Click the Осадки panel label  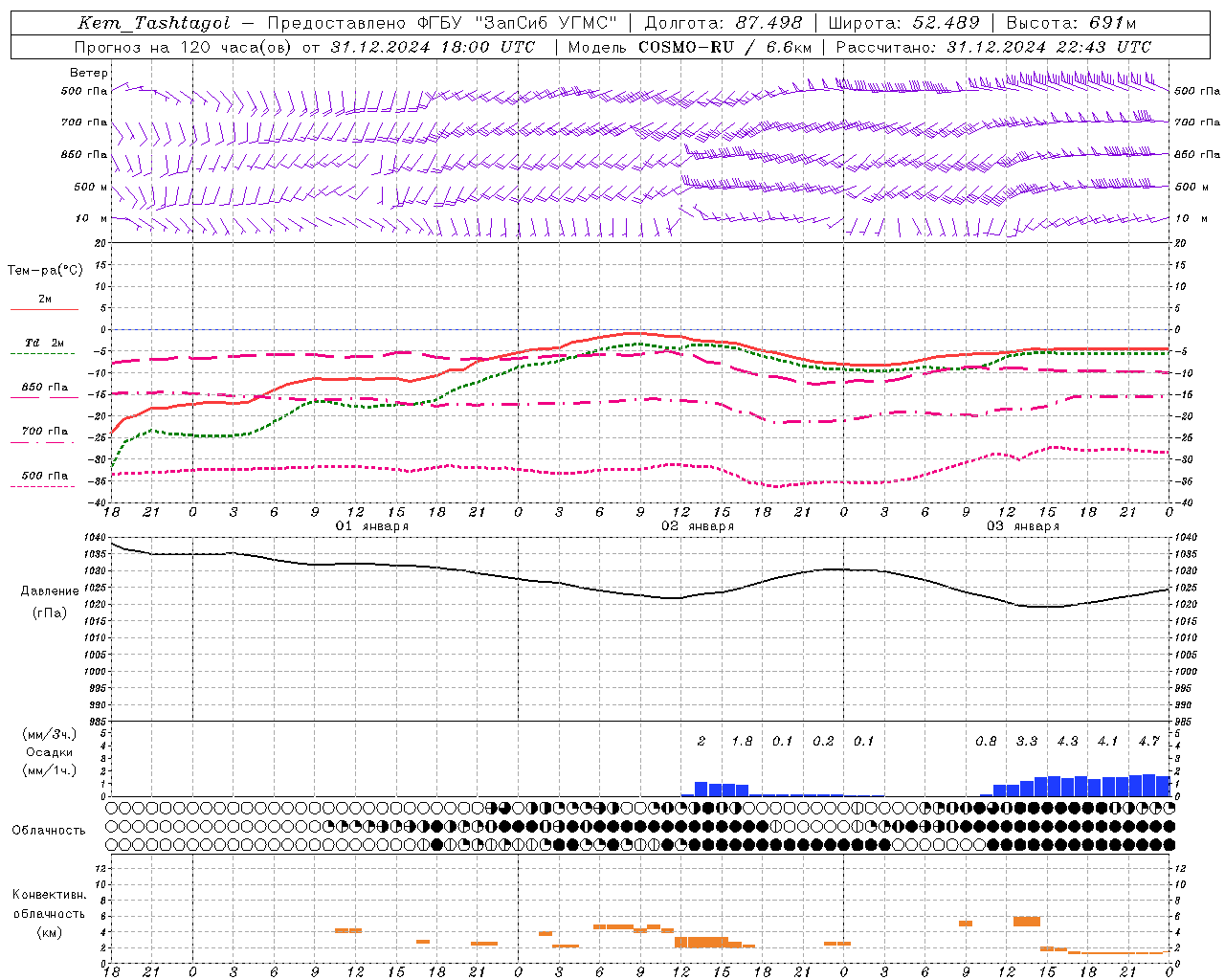pos(50,752)
